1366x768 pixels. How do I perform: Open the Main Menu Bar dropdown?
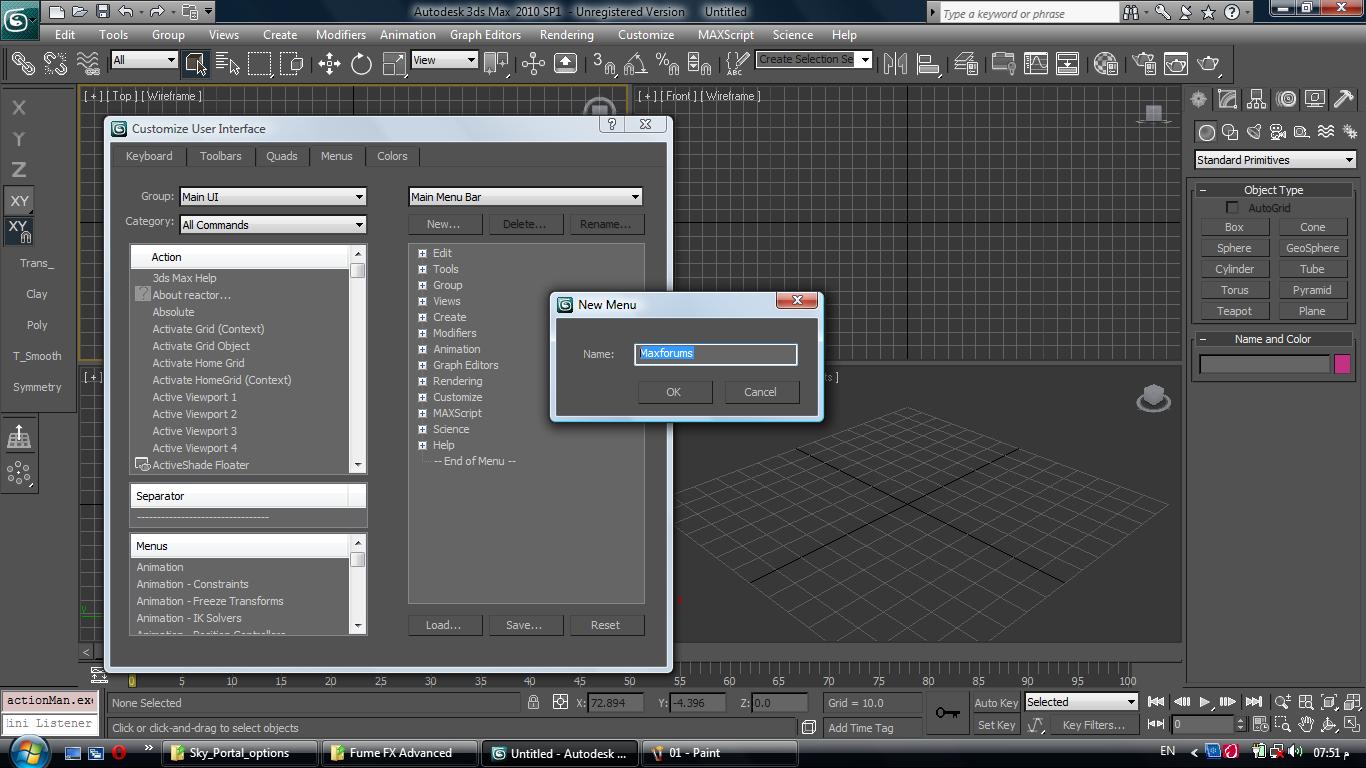click(525, 197)
